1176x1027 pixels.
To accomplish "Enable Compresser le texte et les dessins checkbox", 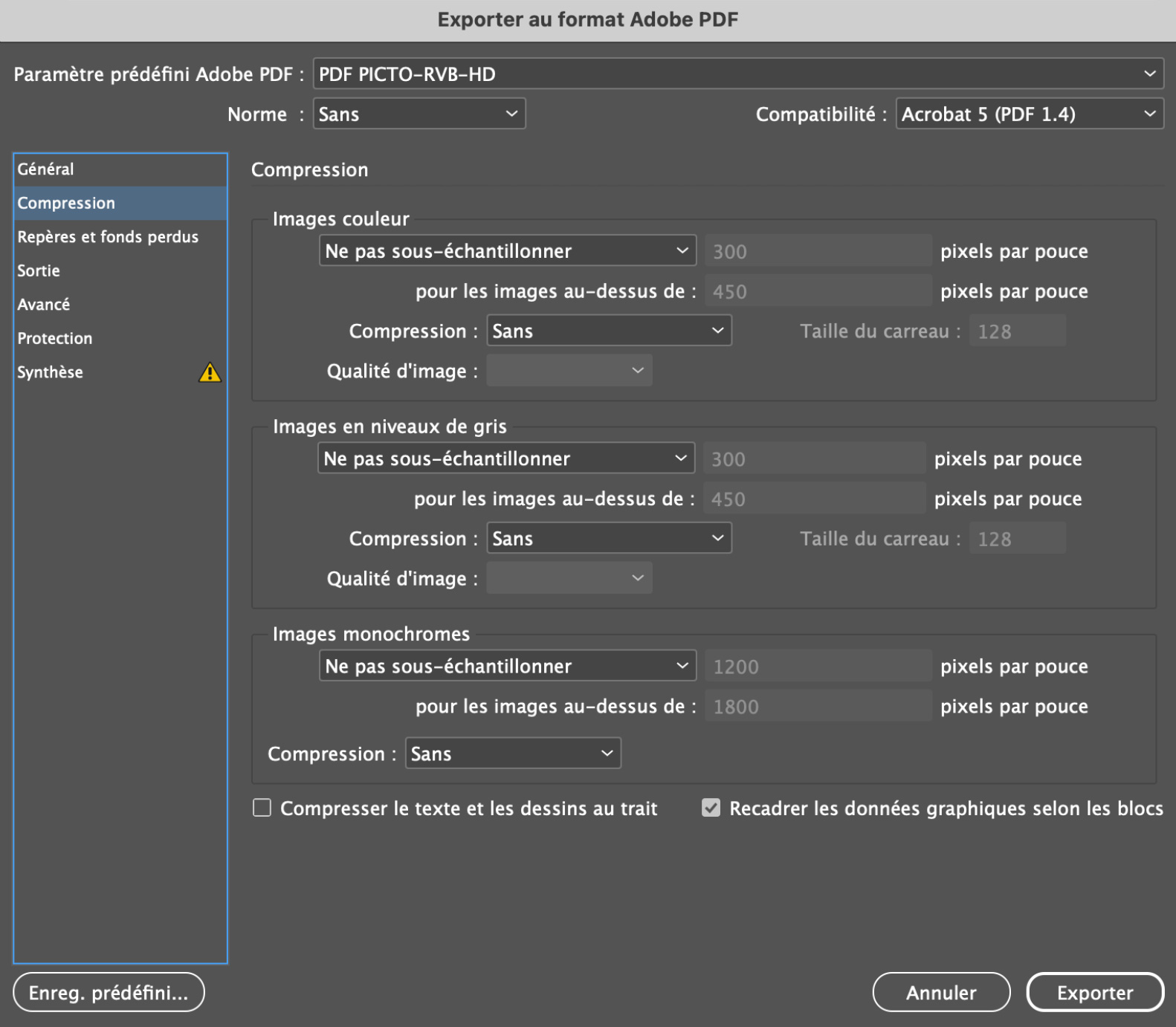I will coord(262,808).
